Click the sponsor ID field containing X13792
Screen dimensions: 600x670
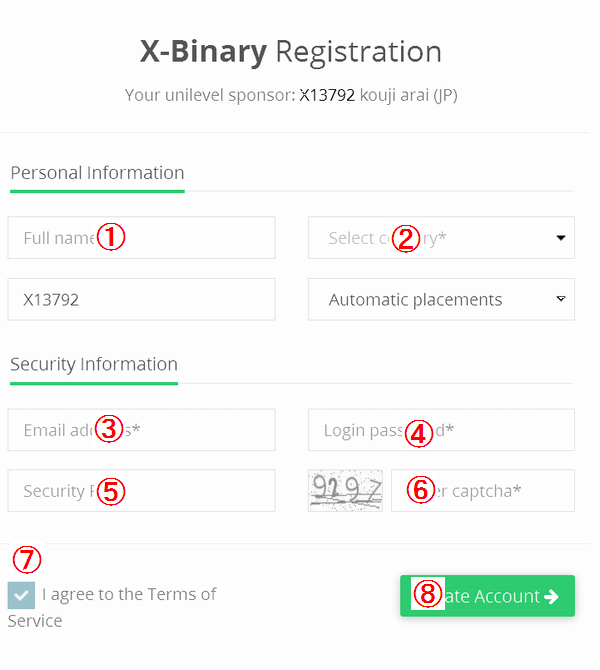tap(141, 299)
